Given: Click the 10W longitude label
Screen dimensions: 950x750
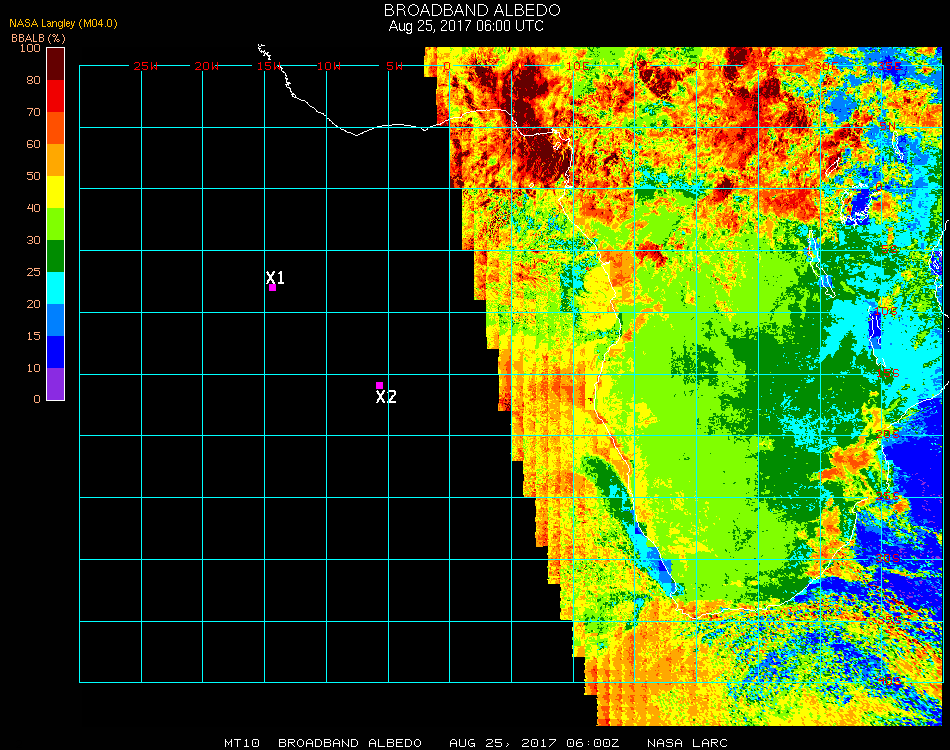Looking at the screenshot, I should (x=329, y=66).
